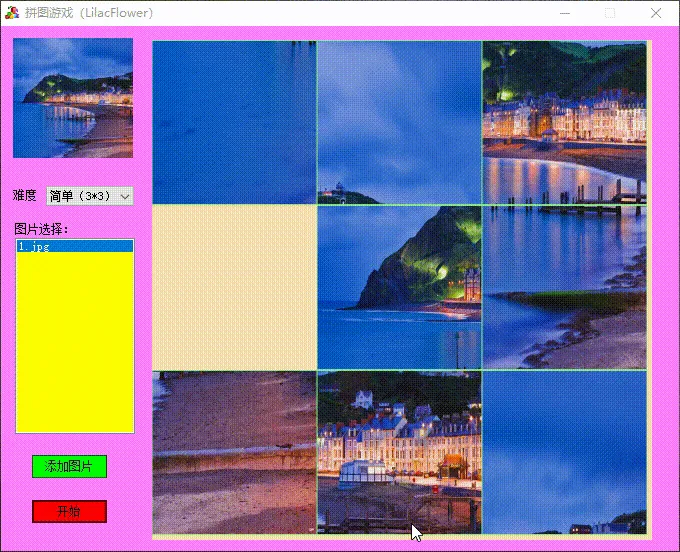This screenshot has height=552, width=680.
Task: Click the top-right tile with lit buildings and pier
Action: pyautogui.click(x=565, y=122)
